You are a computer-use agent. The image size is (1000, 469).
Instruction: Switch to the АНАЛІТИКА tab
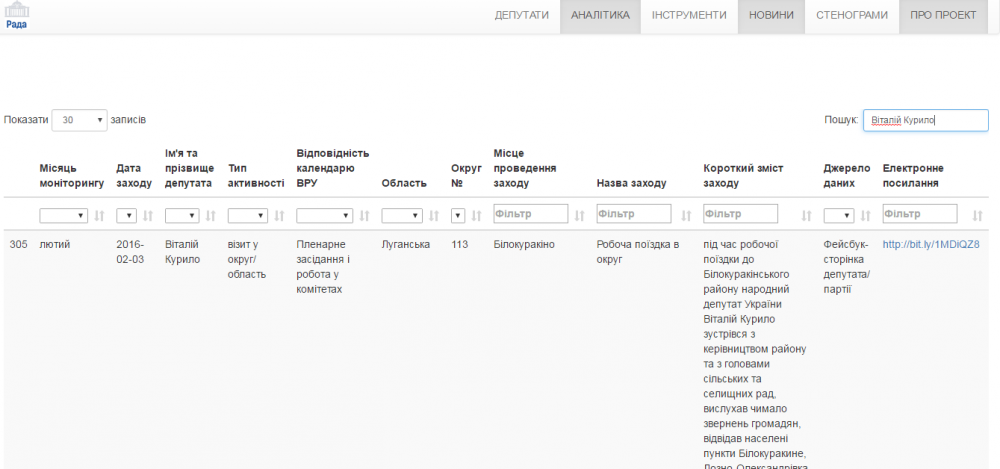(x=600, y=16)
